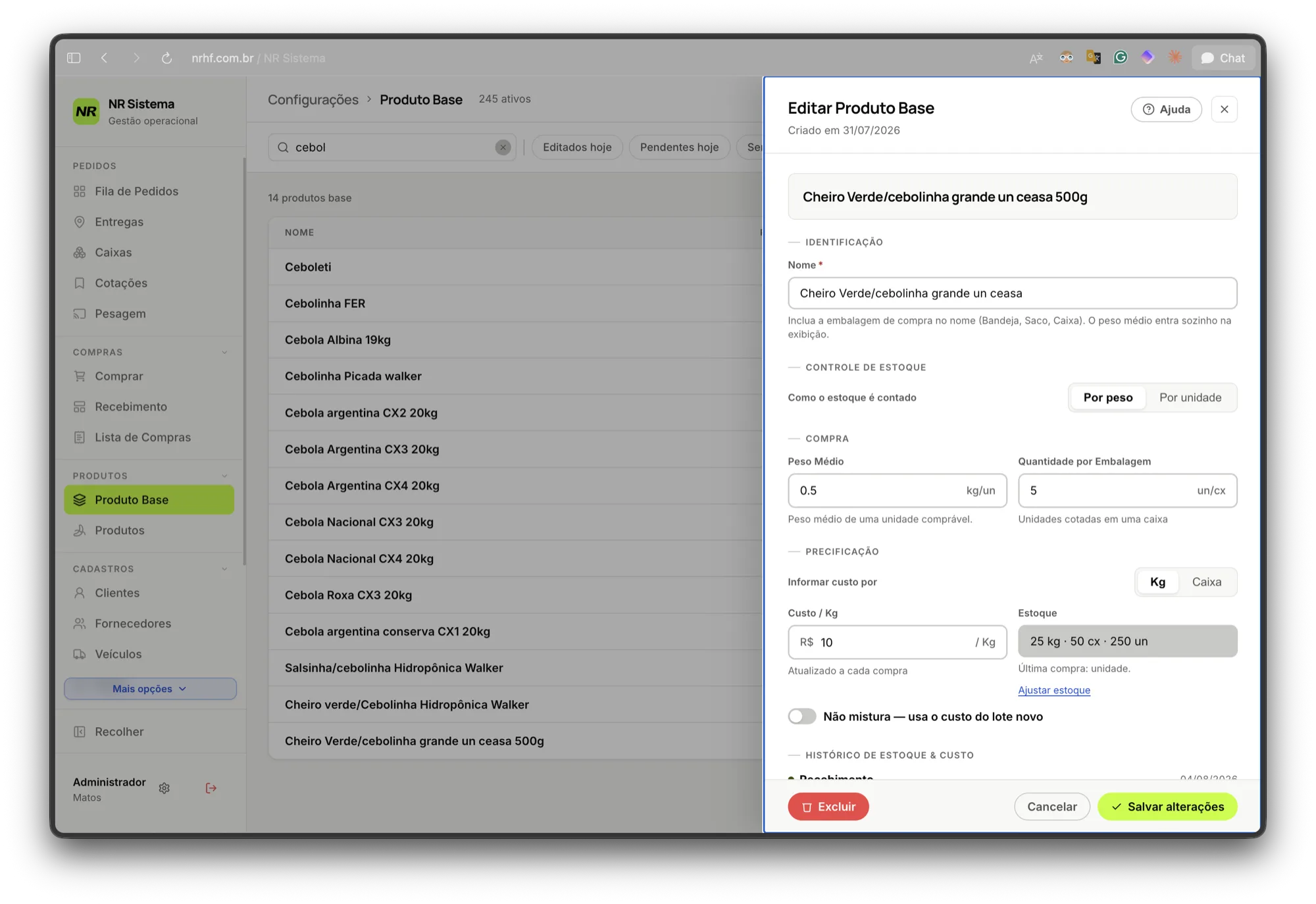The width and height of the screenshot is (1316, 904).
Task: Open the Grammarly extension icon
Action: point(1121,57)
